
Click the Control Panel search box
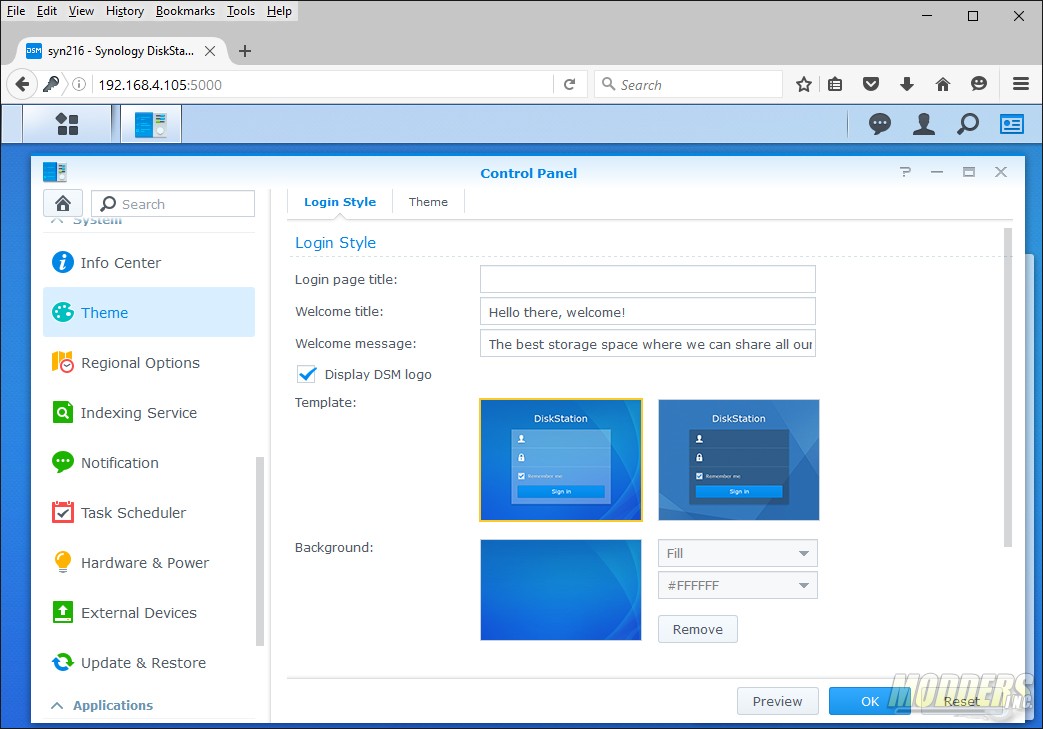click(173, 204)
